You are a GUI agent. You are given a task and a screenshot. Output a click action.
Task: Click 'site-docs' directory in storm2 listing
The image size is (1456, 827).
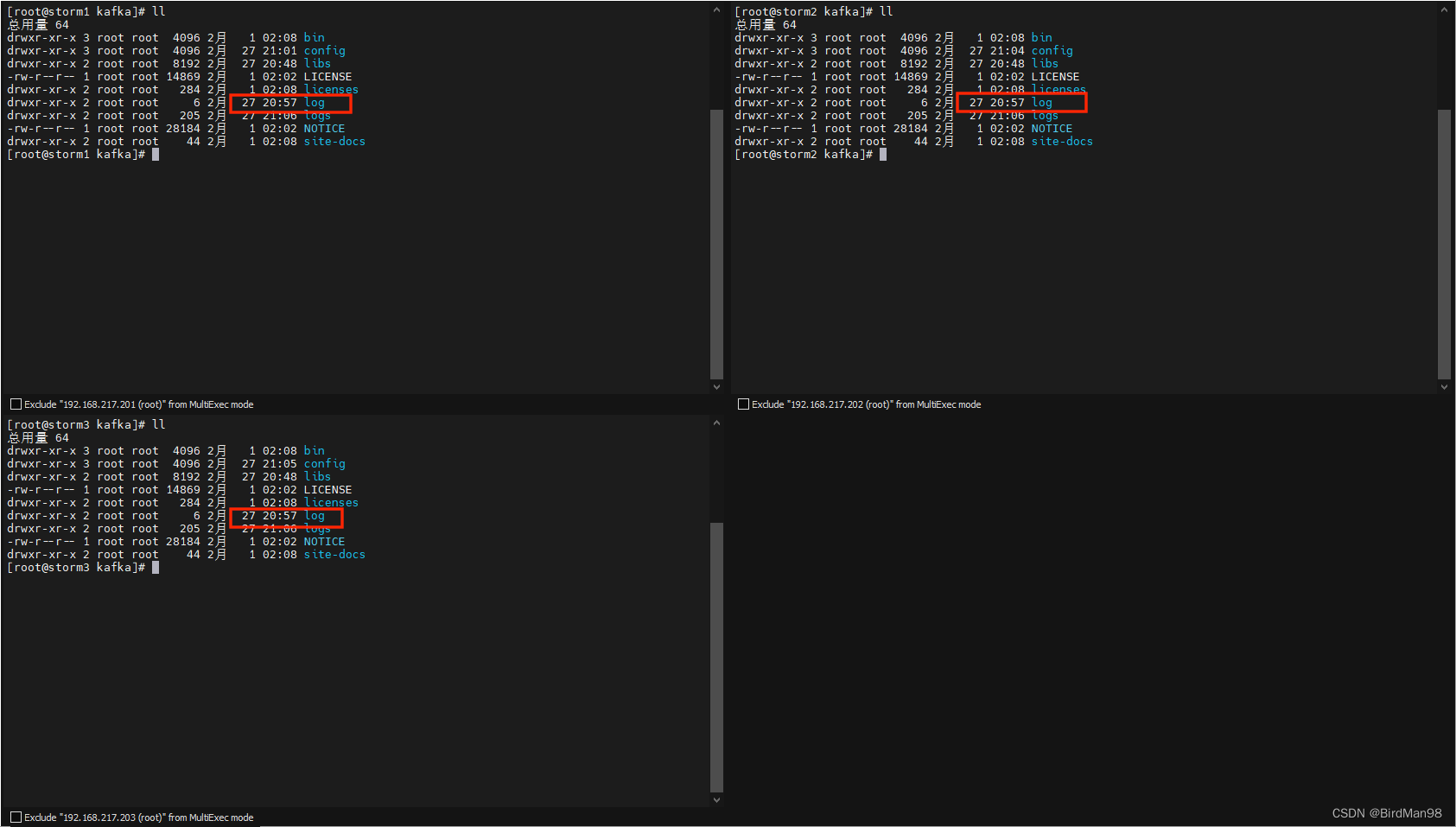pos(1063,142)
